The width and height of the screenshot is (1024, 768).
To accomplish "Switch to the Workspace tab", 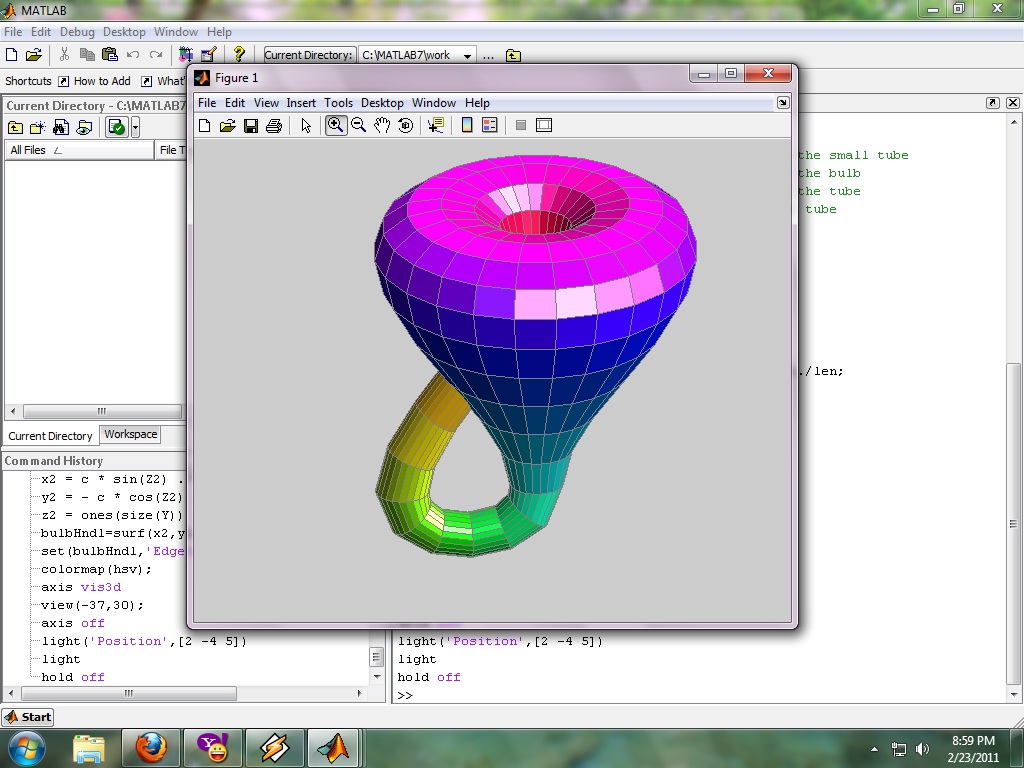I will pos(130,434).
